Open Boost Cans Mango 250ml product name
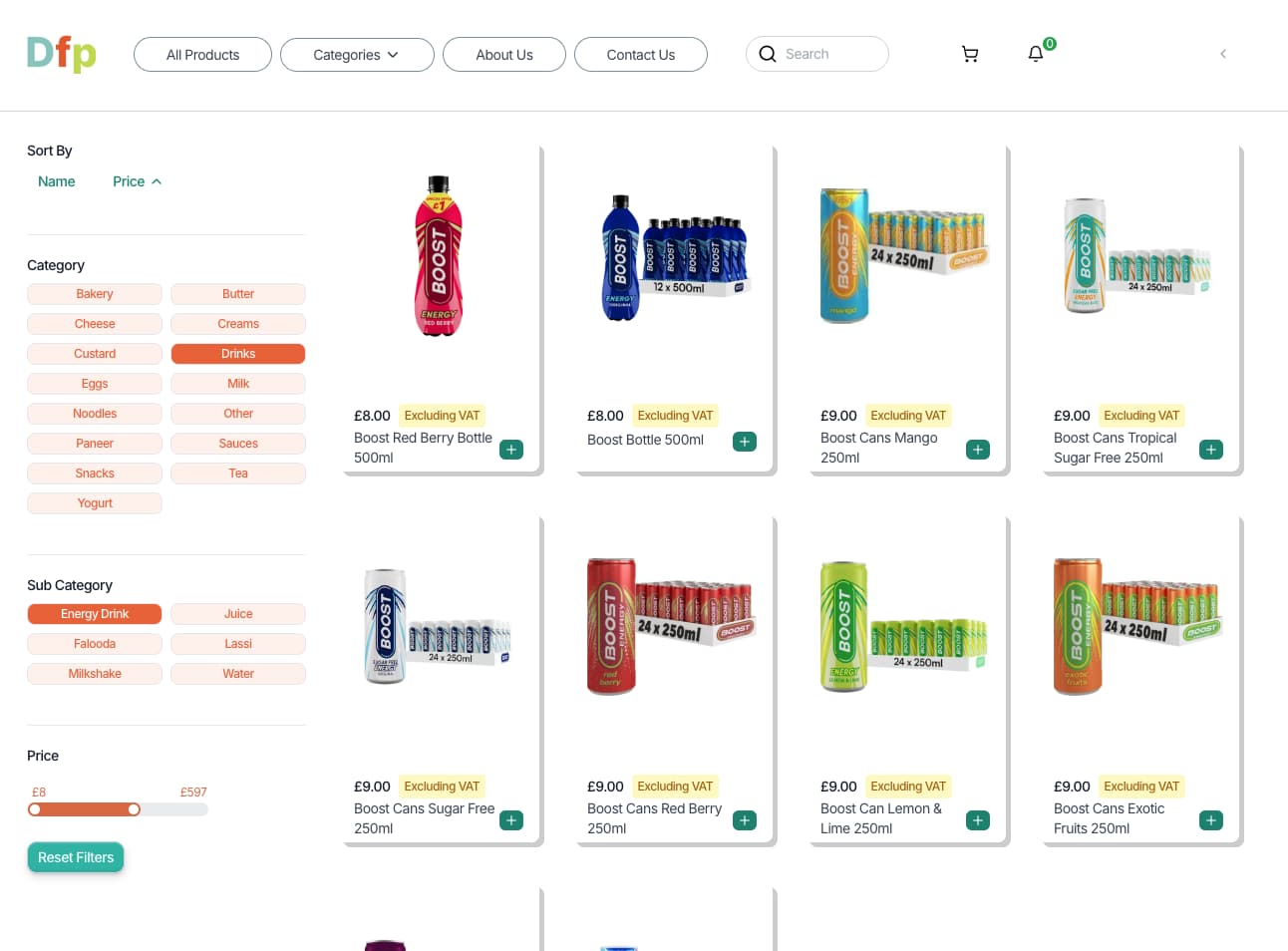Screen dimensions: 1288x951 879,448
